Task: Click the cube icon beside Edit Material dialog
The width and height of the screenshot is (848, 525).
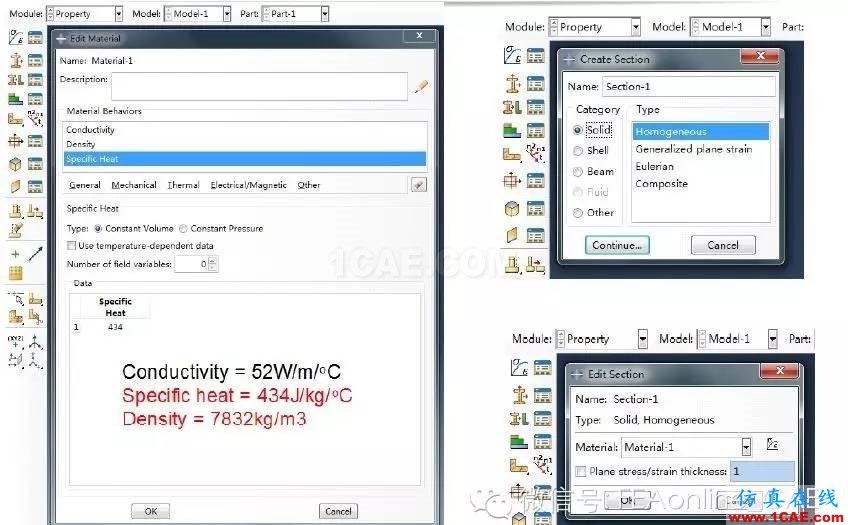Action: click(x=16, y=163)
